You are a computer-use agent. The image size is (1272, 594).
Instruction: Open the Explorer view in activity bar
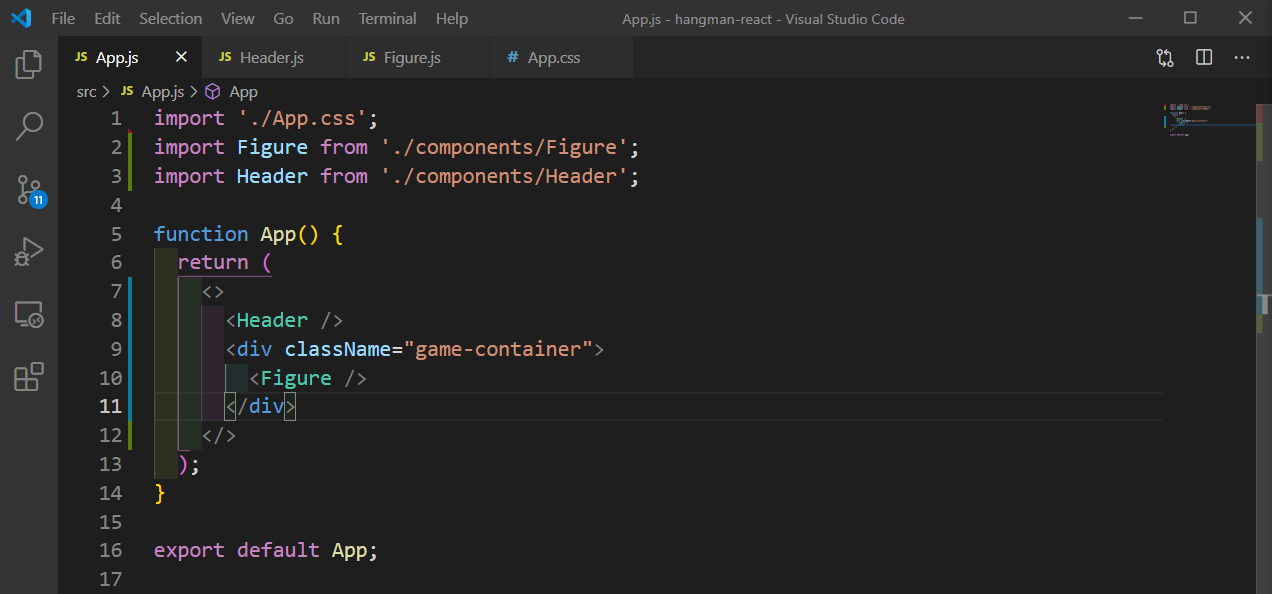pos(29,65)
